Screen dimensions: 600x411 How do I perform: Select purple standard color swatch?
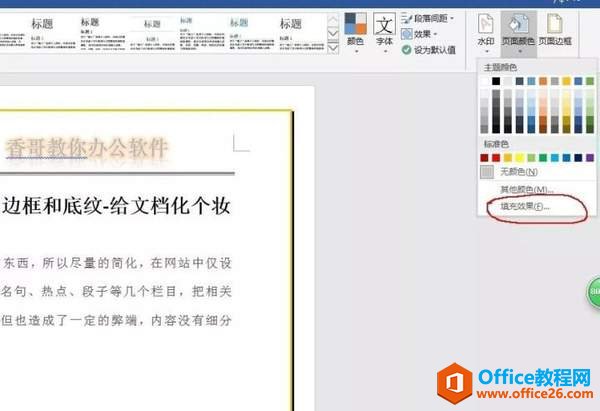(x=590, y=158)
